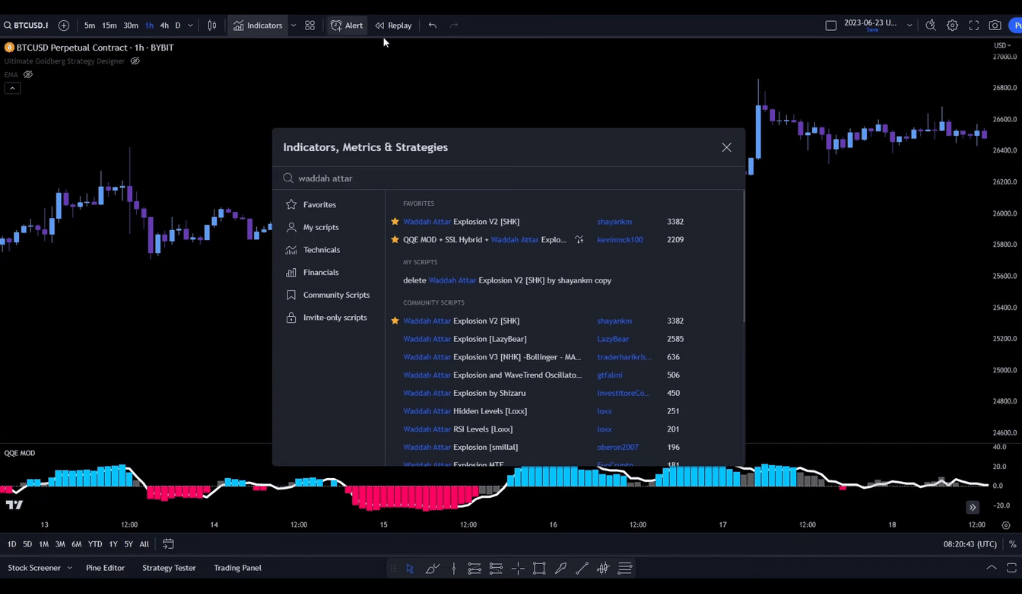1022x594 pixels.
Task: Enter fullscreen mode
Action: (x=974, y=25)
